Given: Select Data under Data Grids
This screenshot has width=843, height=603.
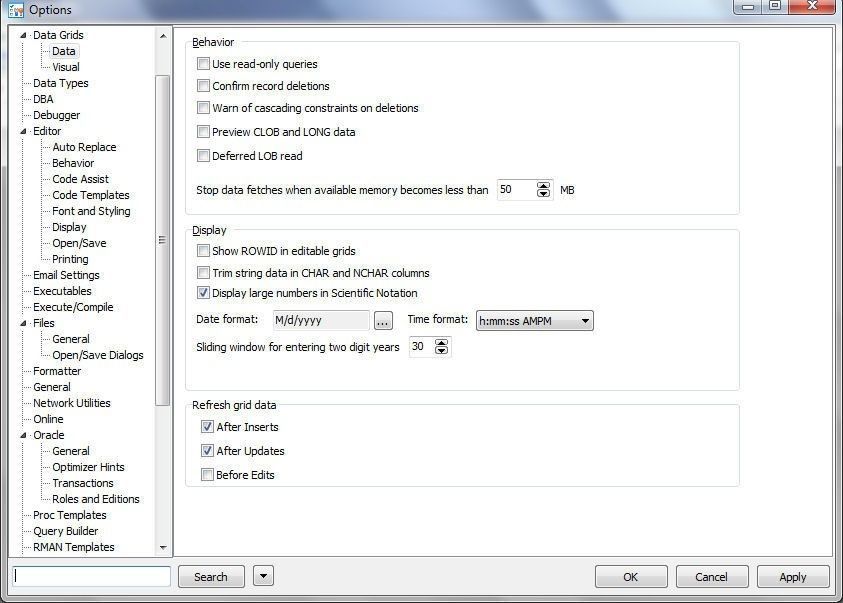Looking at the screenshot, I should coord(63,51).
